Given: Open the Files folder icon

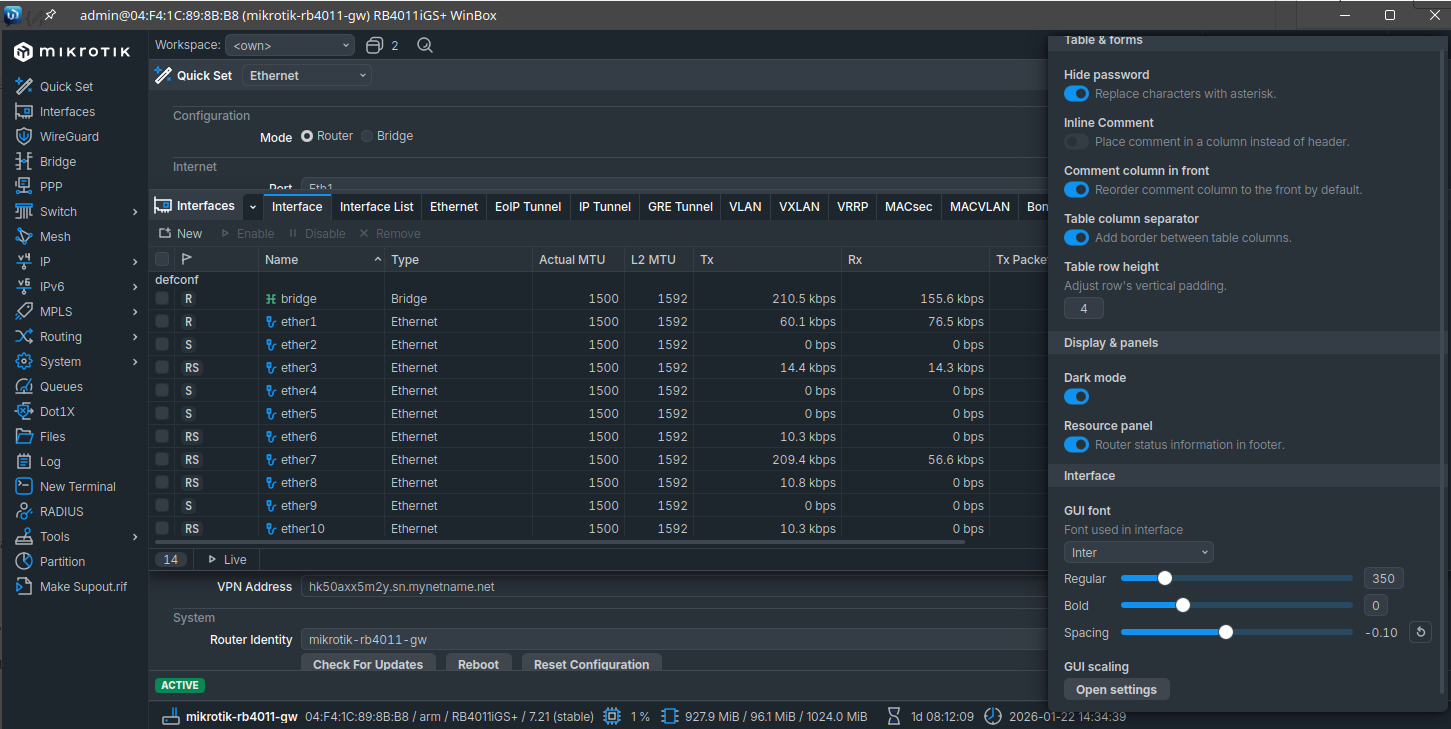Looking at the screenshot, I should tap(24, 436).
